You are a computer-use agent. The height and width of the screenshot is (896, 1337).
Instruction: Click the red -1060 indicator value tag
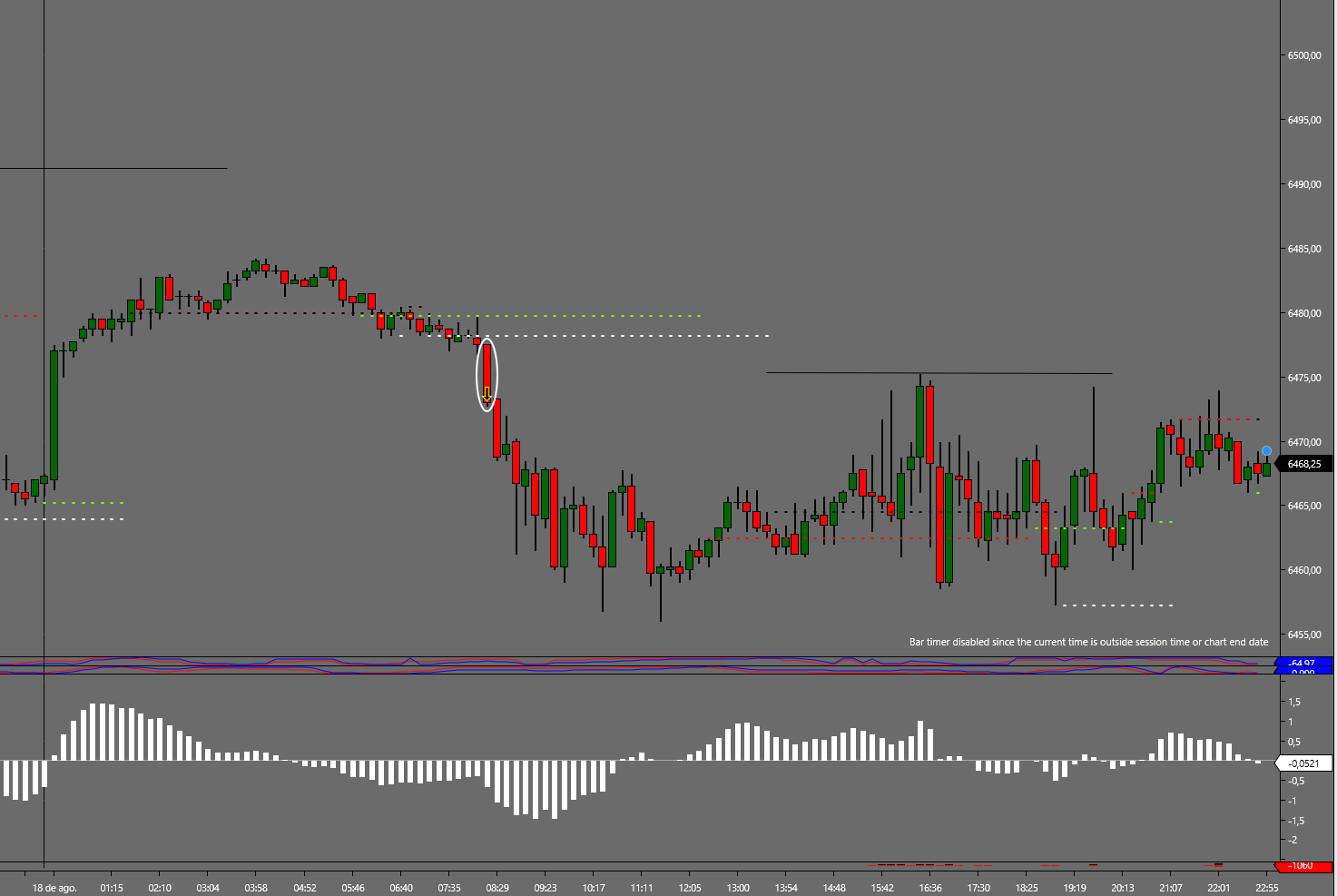click(1303, 866)
